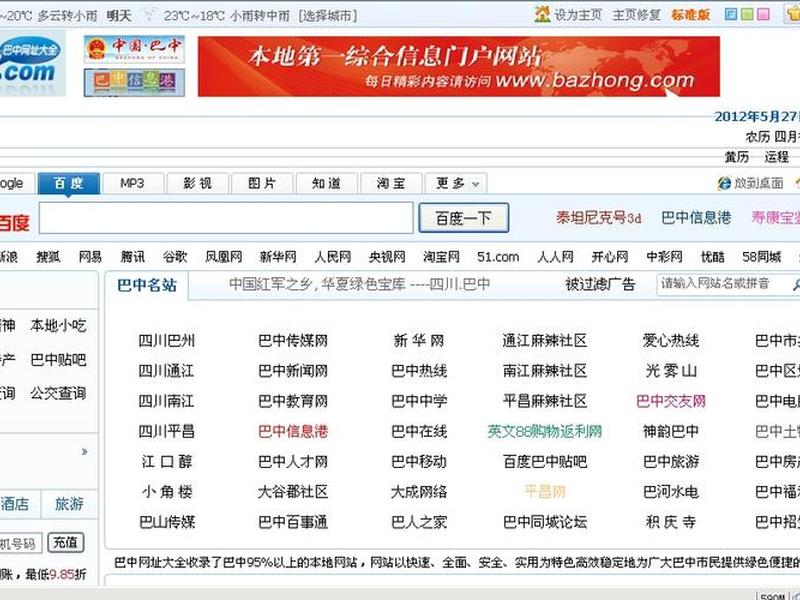Switch to the MP3 search tab
Image resolution: width=800 pixels, height=600 pixels.
tap(133, 183)
